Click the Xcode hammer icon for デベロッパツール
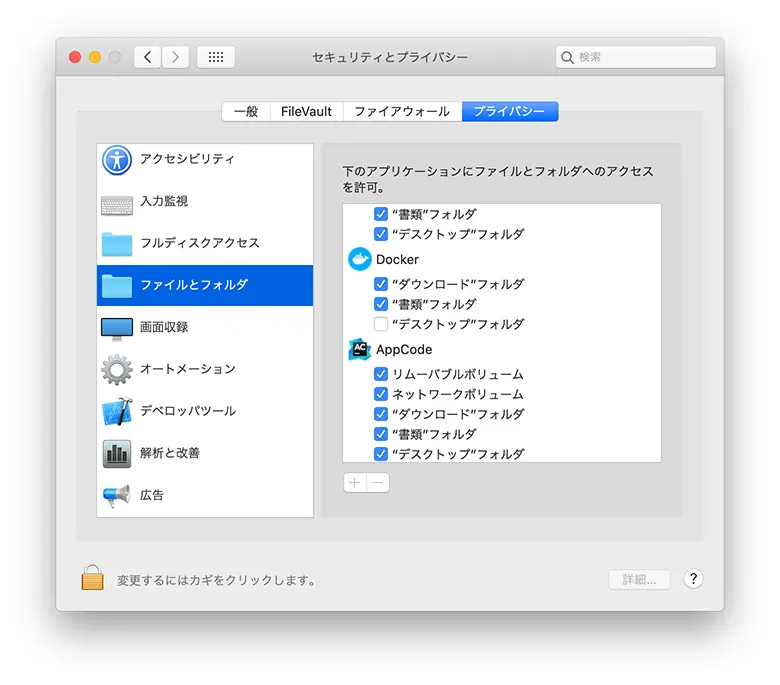780x685 pixels. 117,411
